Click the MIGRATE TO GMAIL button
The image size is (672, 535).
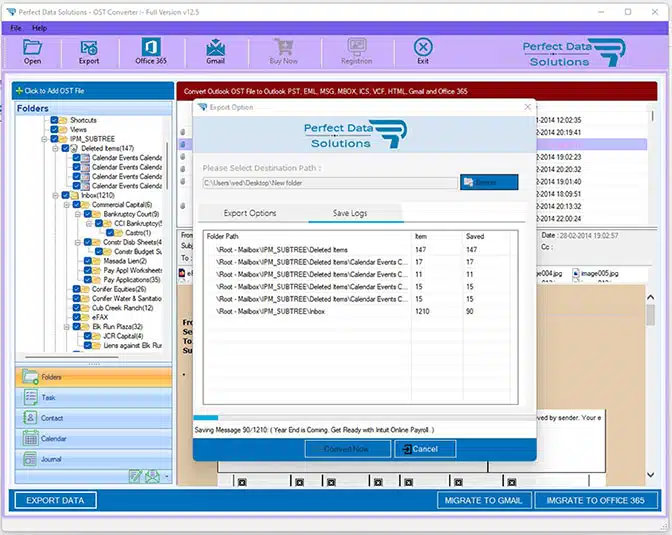[x=484, y=500]
